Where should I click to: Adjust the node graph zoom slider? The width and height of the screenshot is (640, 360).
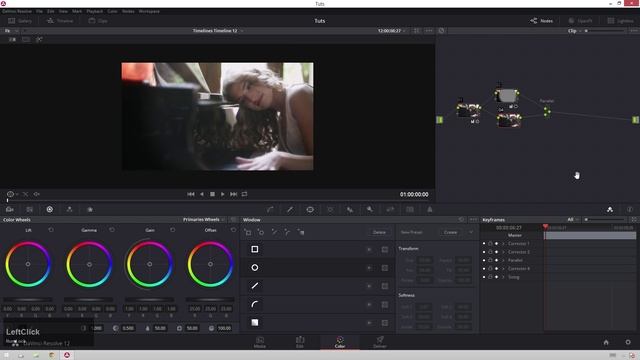point(604,31)
